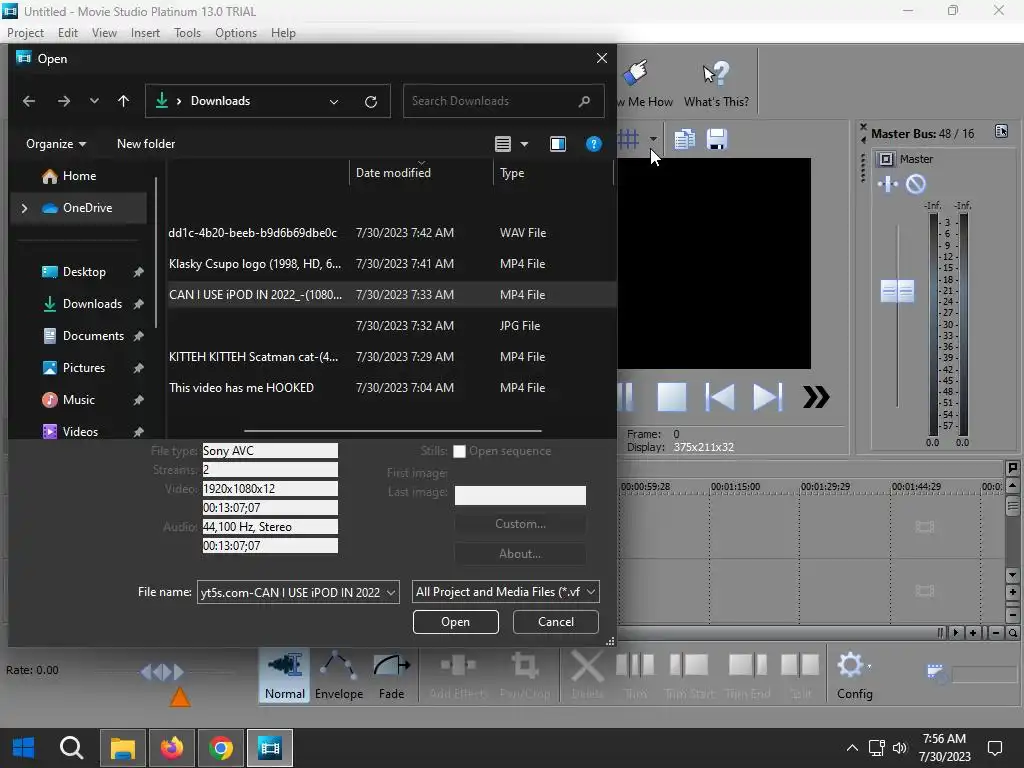This screenshot has width=1024, height=768.
Task: Toggle the preview pane in Open dialog
Action: click(558, 144)
